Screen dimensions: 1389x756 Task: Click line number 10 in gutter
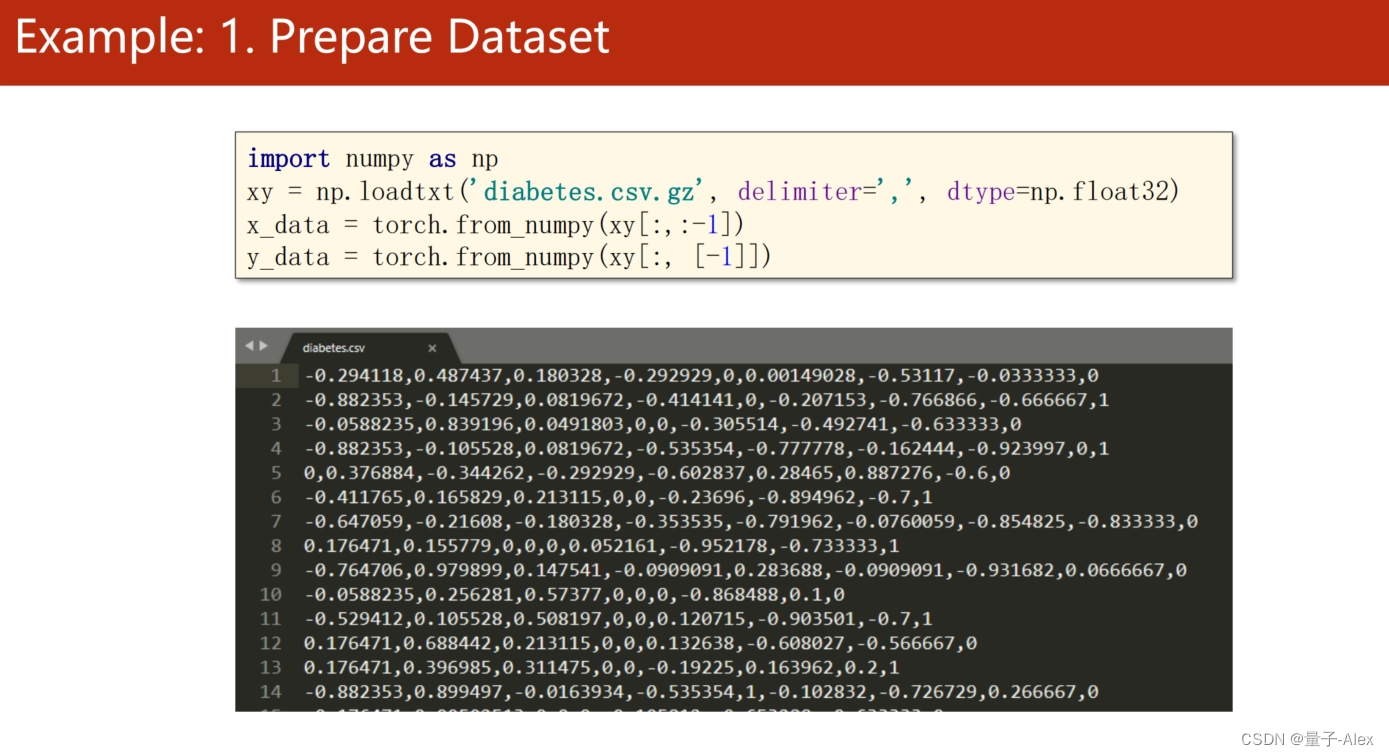pyautogui.click(x=271, y=594)
